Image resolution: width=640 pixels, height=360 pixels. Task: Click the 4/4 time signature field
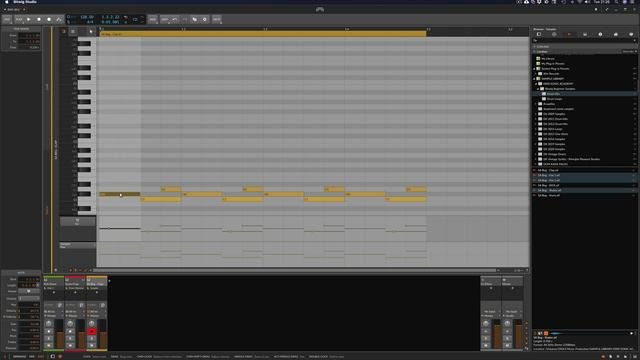[90, 22]
